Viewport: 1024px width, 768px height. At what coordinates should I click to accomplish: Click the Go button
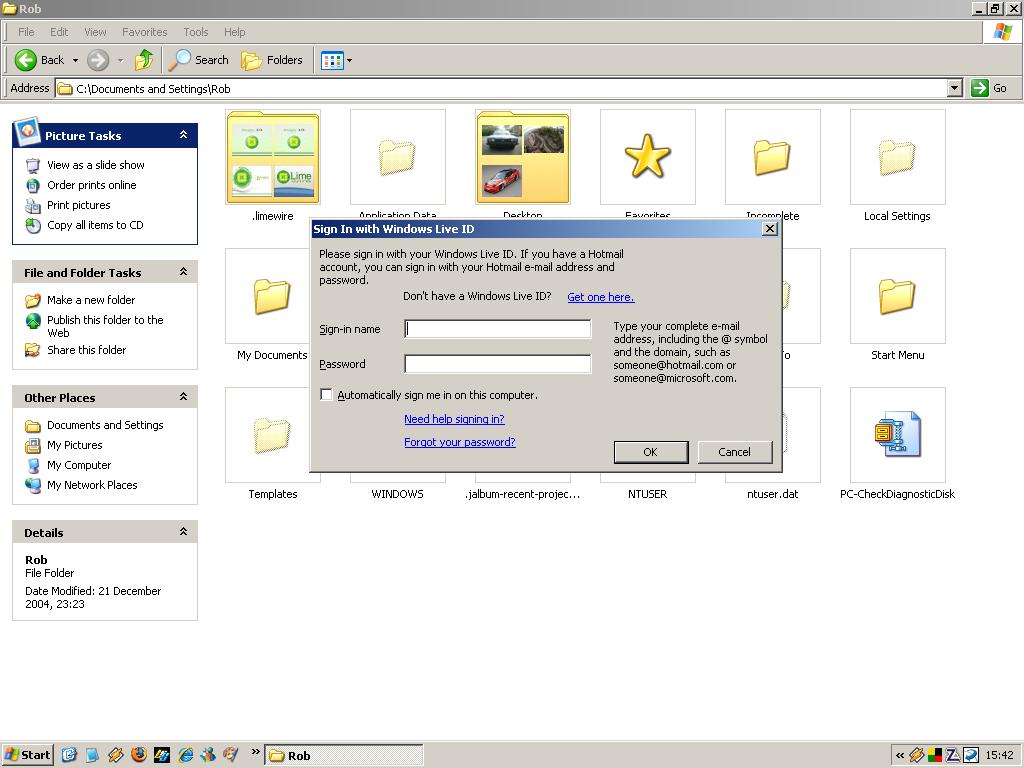989,88
